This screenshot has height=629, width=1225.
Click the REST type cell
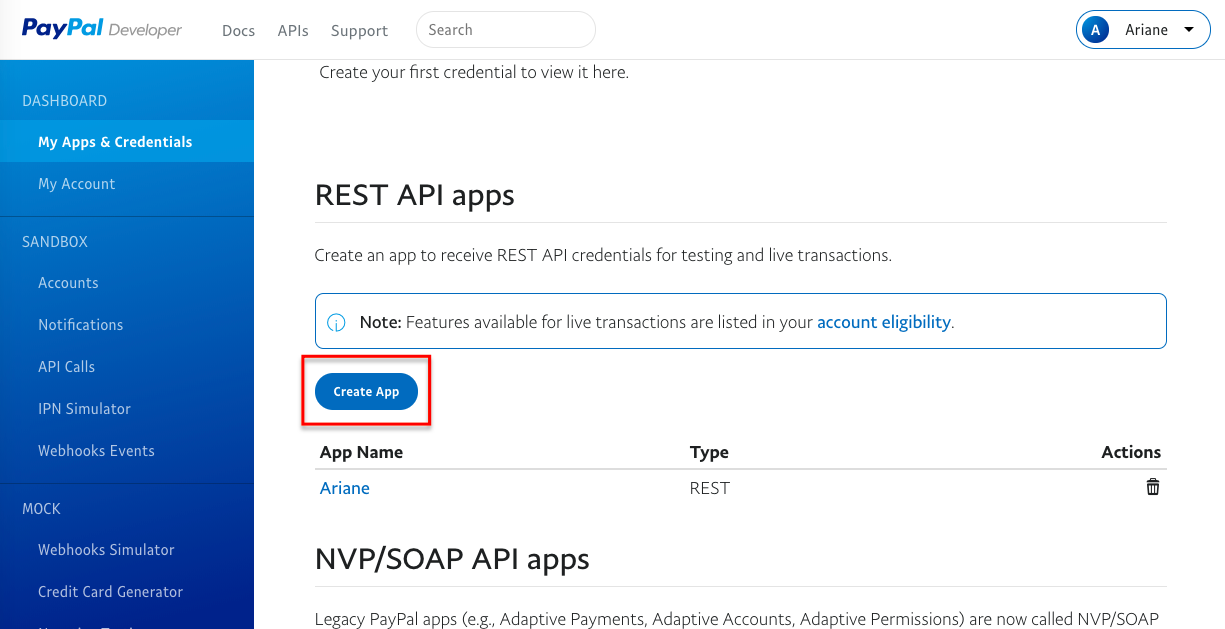710,488
